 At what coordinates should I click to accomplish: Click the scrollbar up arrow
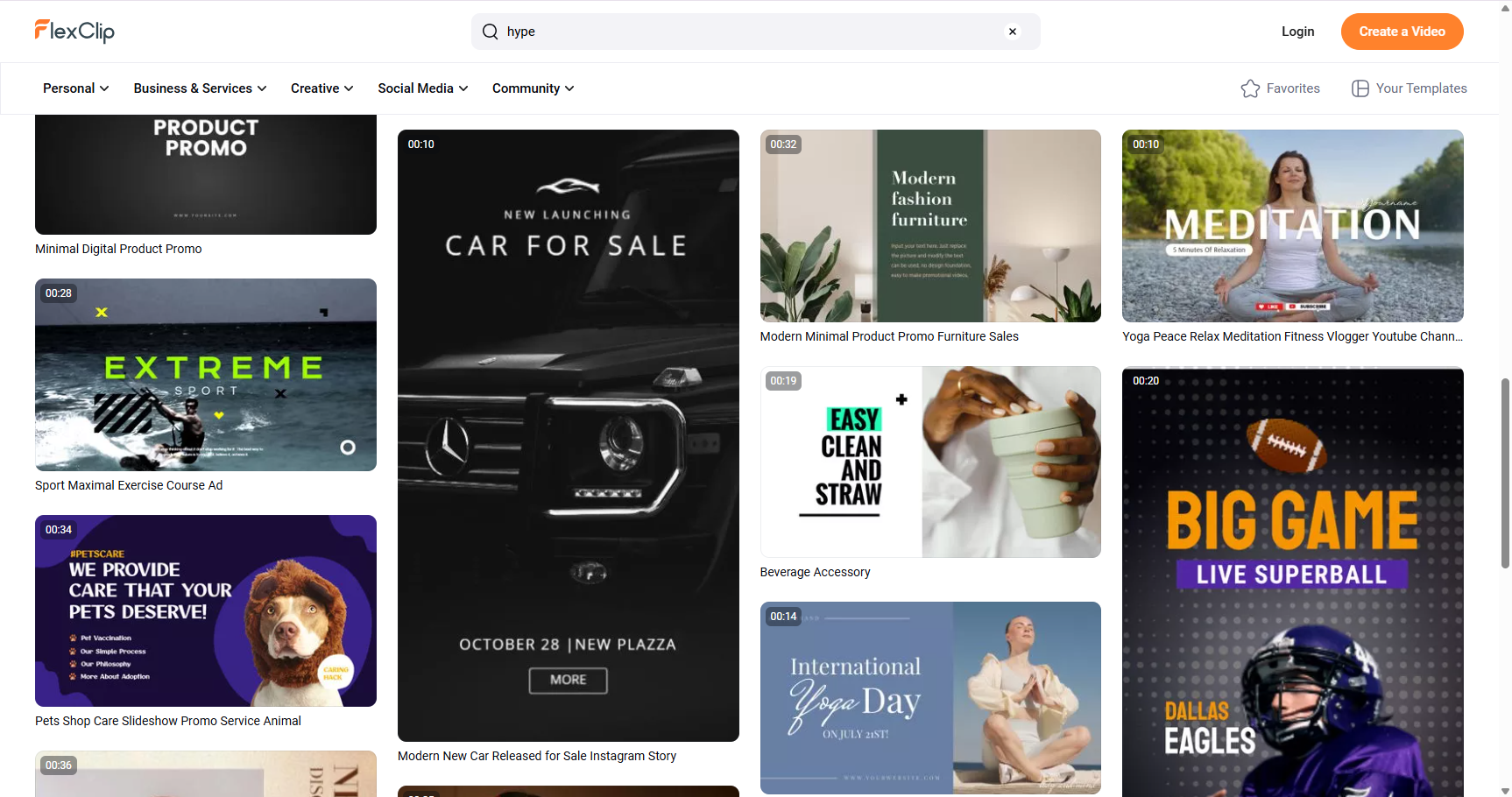tap(1505, 6)
